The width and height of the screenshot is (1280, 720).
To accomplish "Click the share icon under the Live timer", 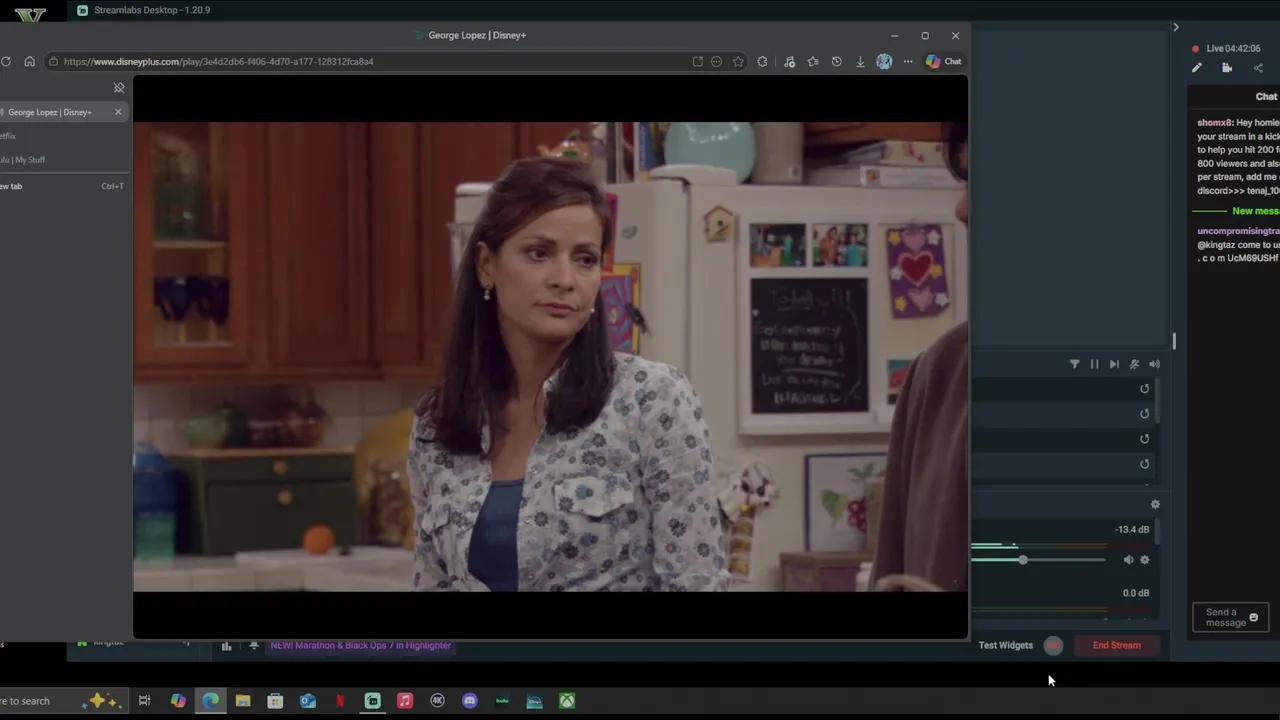I will pyautogui.click(x=1258, y=68).
